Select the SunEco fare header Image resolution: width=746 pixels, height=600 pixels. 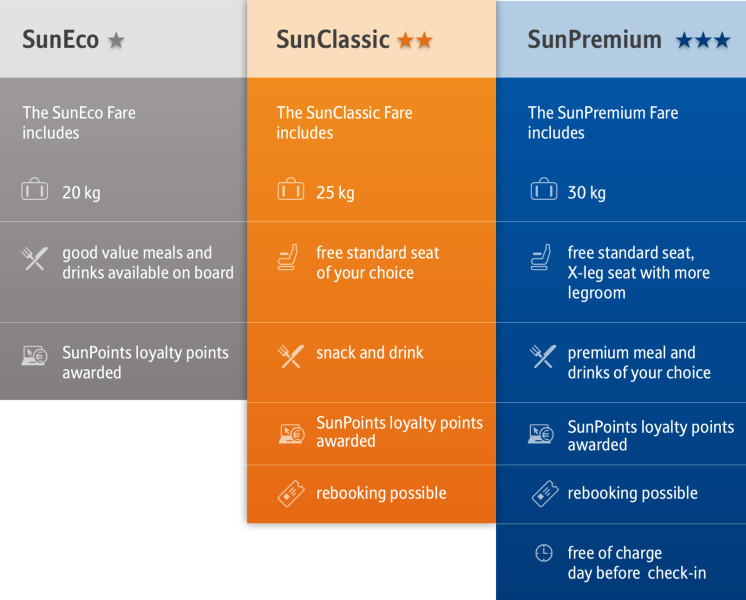123,39
